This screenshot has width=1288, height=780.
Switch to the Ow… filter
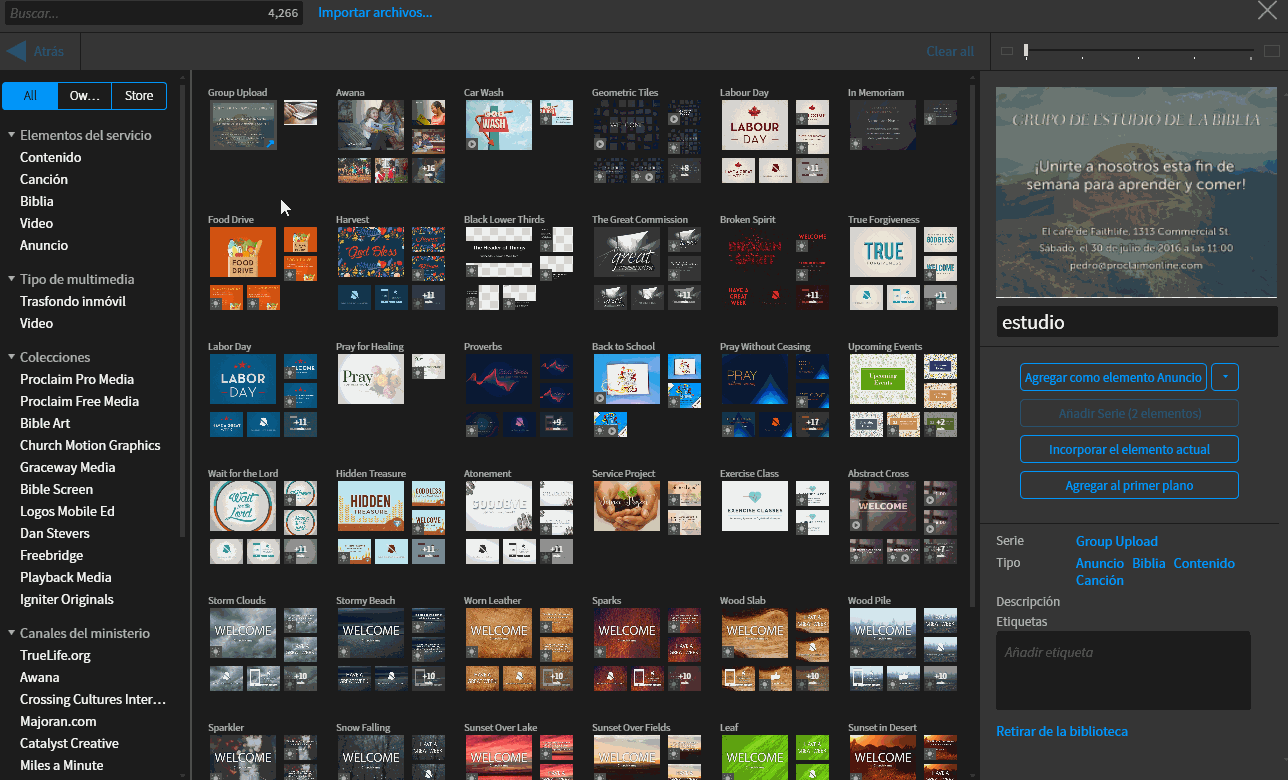(x=84, y=96)
